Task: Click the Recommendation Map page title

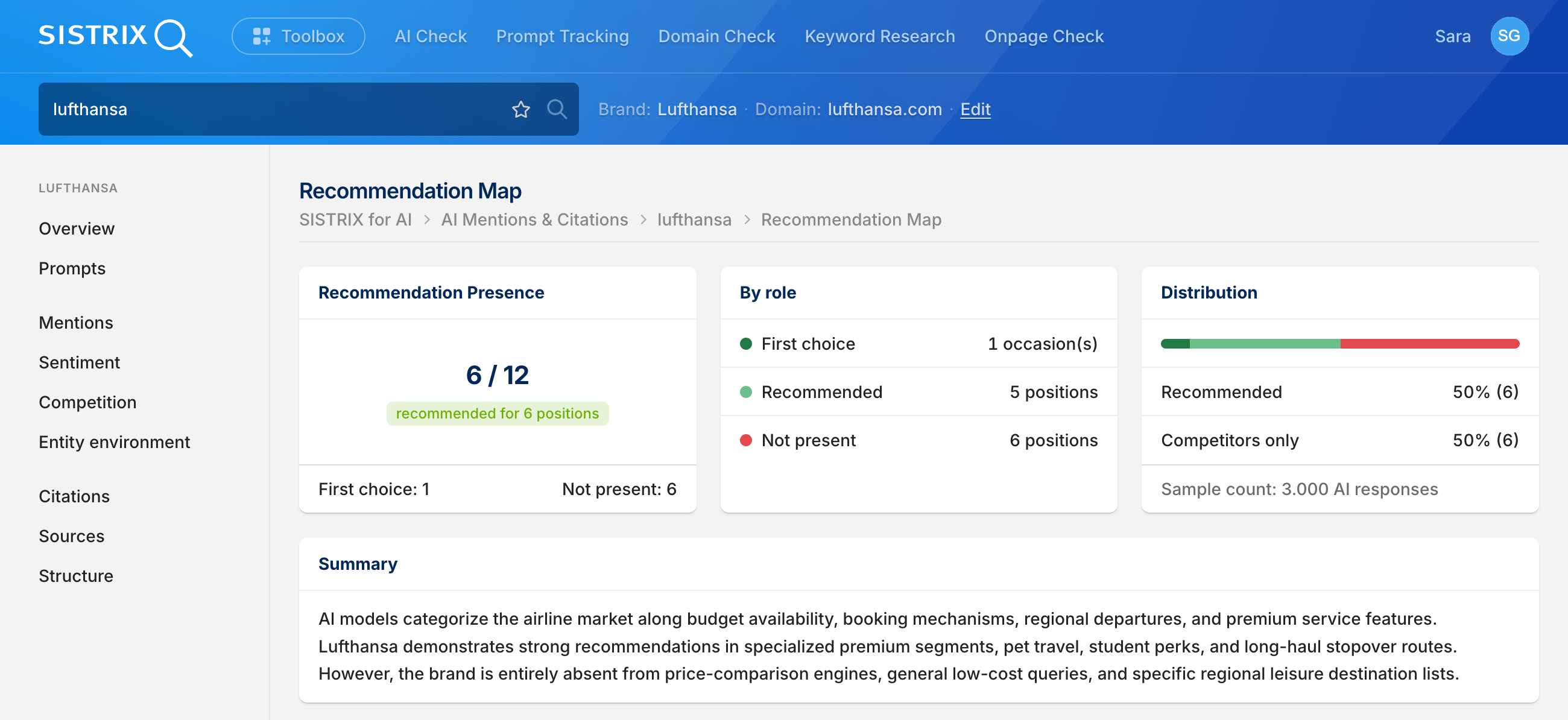Action: (410, 191)
